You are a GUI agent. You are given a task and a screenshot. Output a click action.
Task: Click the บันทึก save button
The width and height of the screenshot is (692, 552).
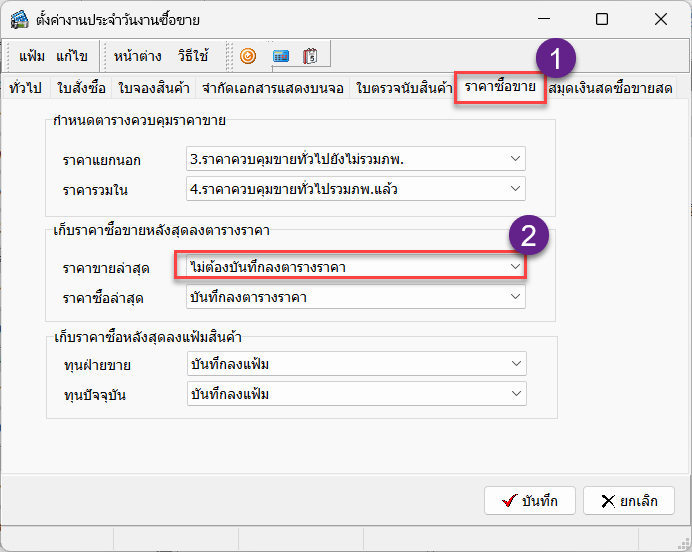[530, 500]
